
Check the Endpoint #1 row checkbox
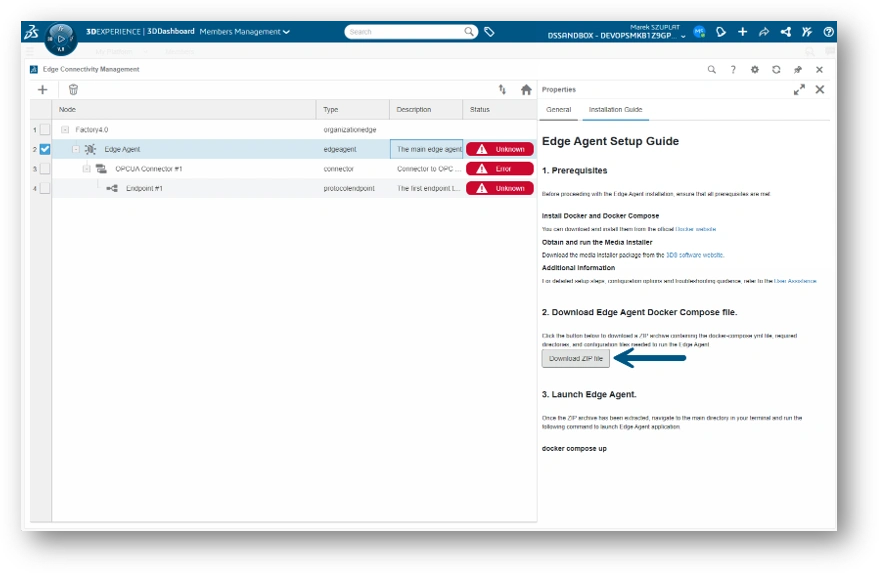(x=45, y=188)
